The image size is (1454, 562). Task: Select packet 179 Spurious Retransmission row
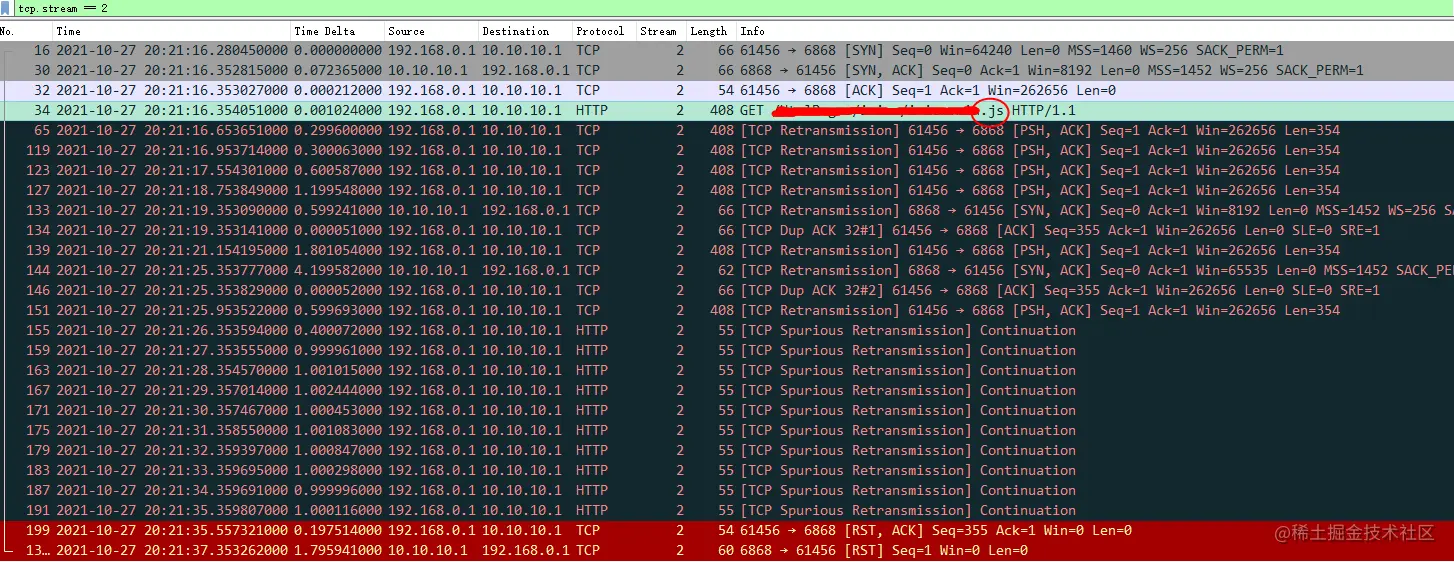coord(727,451)
